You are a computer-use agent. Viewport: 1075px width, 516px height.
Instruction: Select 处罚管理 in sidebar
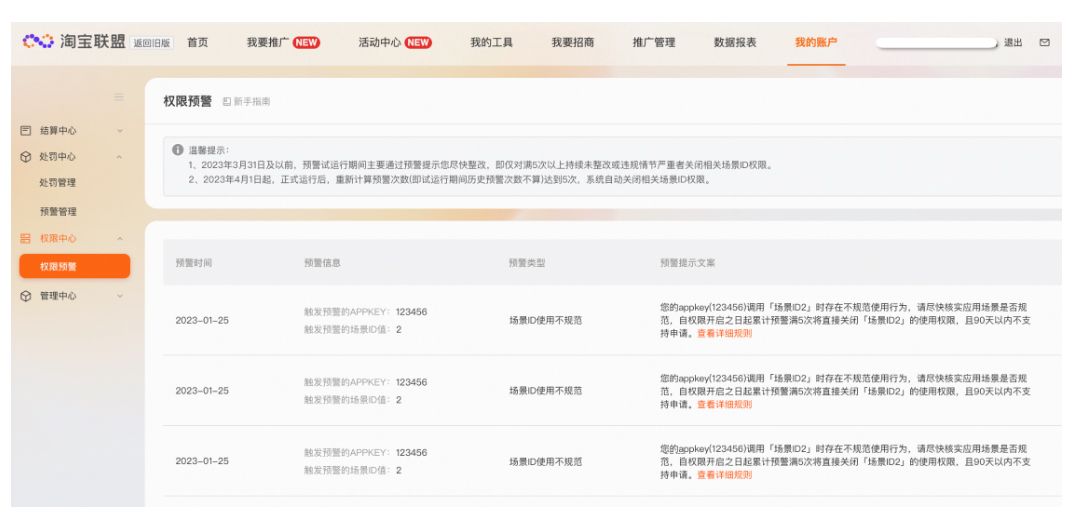(58, 183)
